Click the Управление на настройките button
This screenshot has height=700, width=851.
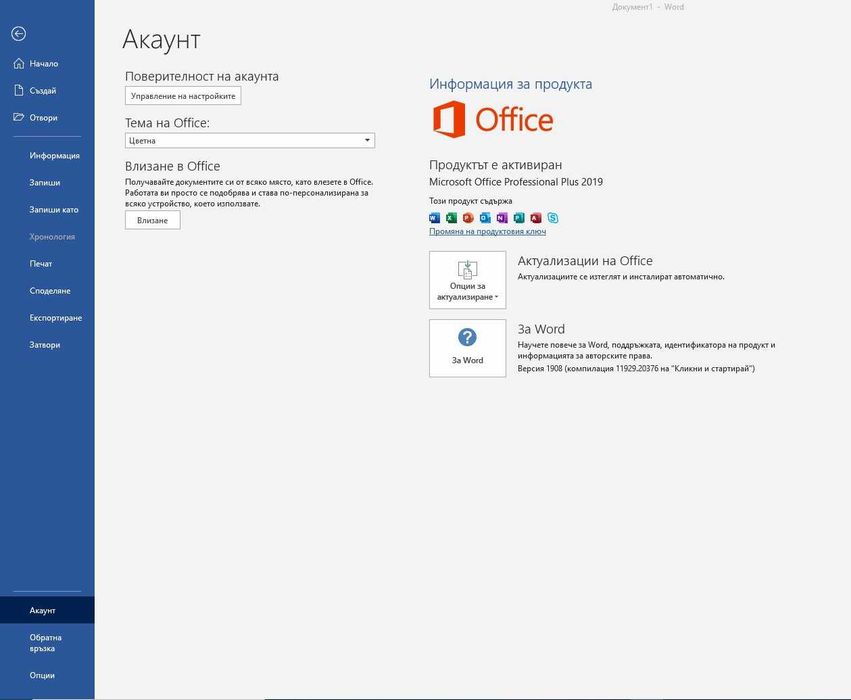[x=183, y=96]
